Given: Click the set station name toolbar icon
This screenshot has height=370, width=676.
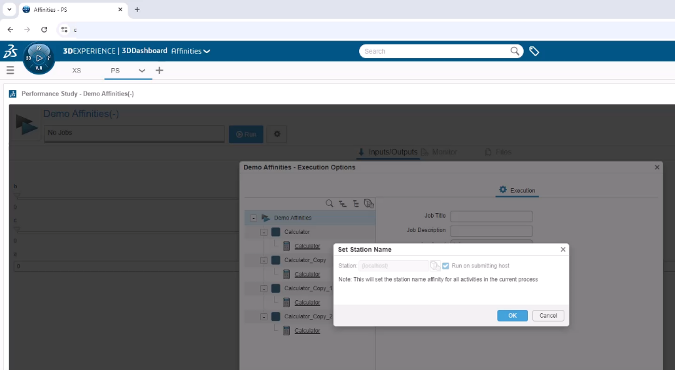Looking at the screenshot, I should point(369,204).
